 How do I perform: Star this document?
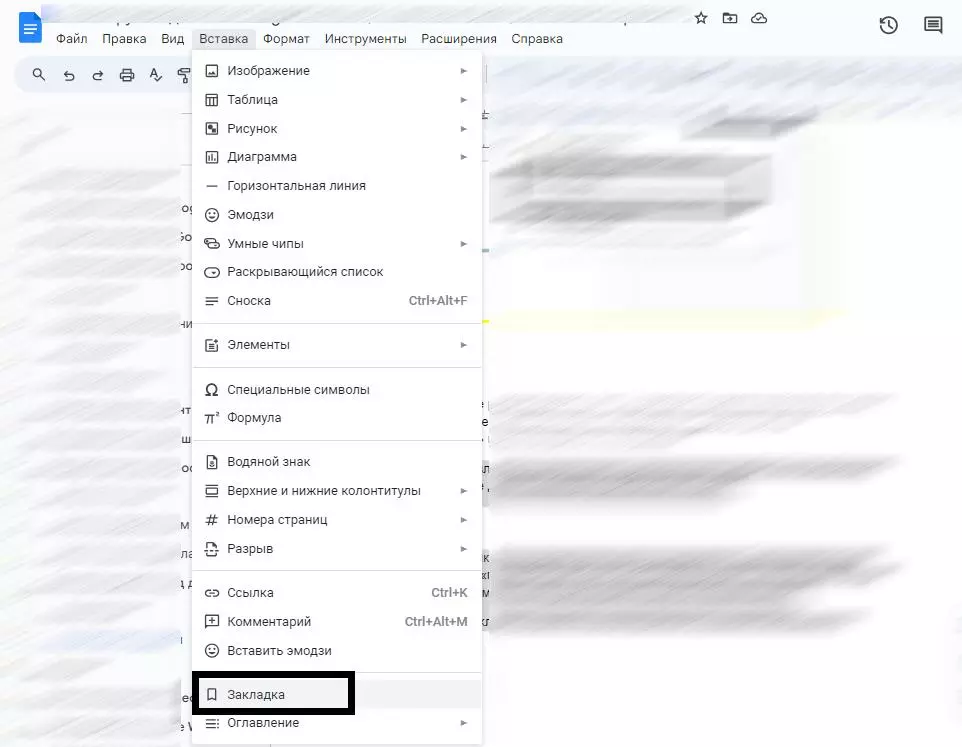(x=701, y=18)
